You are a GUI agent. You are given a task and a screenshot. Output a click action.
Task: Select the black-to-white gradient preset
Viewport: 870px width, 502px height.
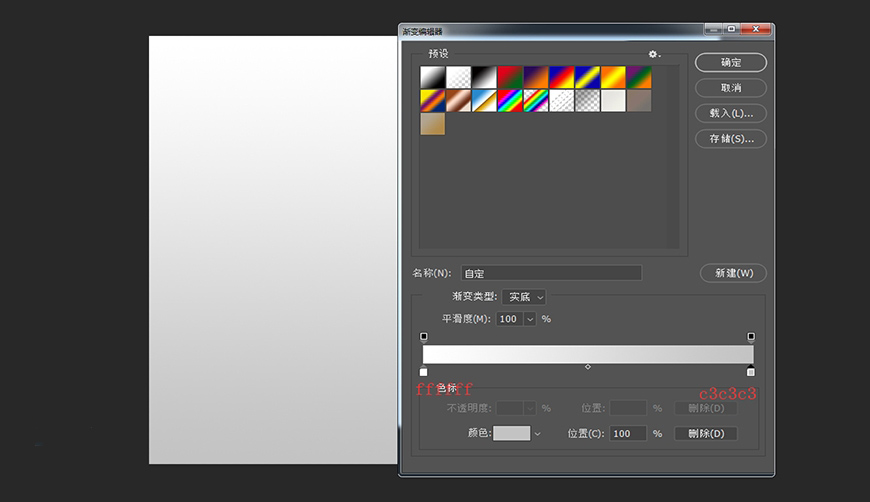click(484, 78)
